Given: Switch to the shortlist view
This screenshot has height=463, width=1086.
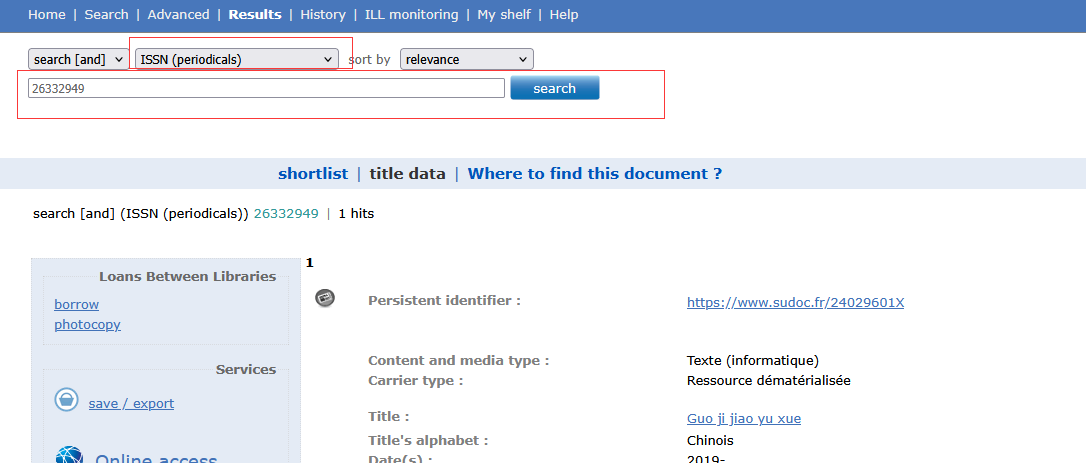Looking at the screenshot, I should click(313, 174).
